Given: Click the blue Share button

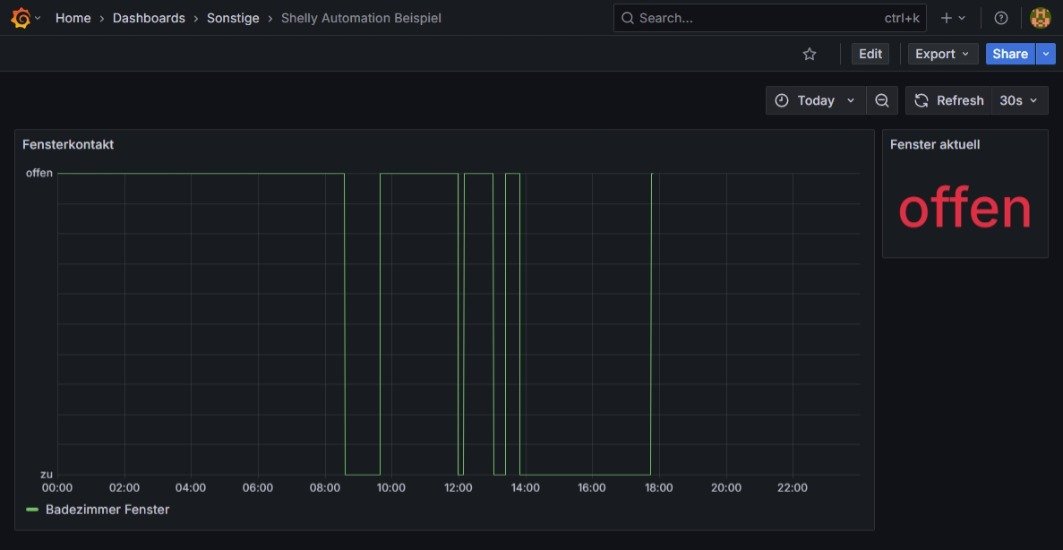Looking at the screenshot, I should click(1009, 54).
